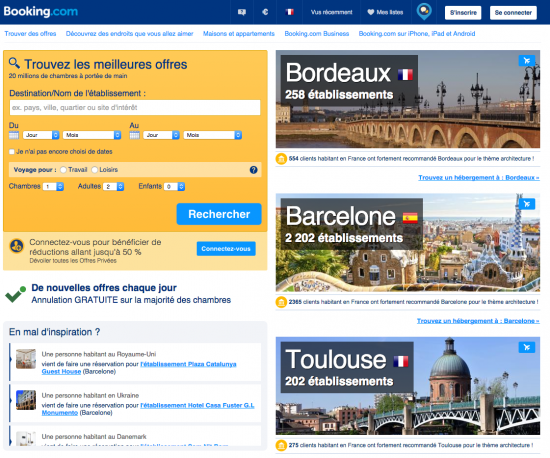Click 'Dévoiler toutes les Offres Privées' link
The height and width of the screenshot is (458, 550).
click(73, 261)
